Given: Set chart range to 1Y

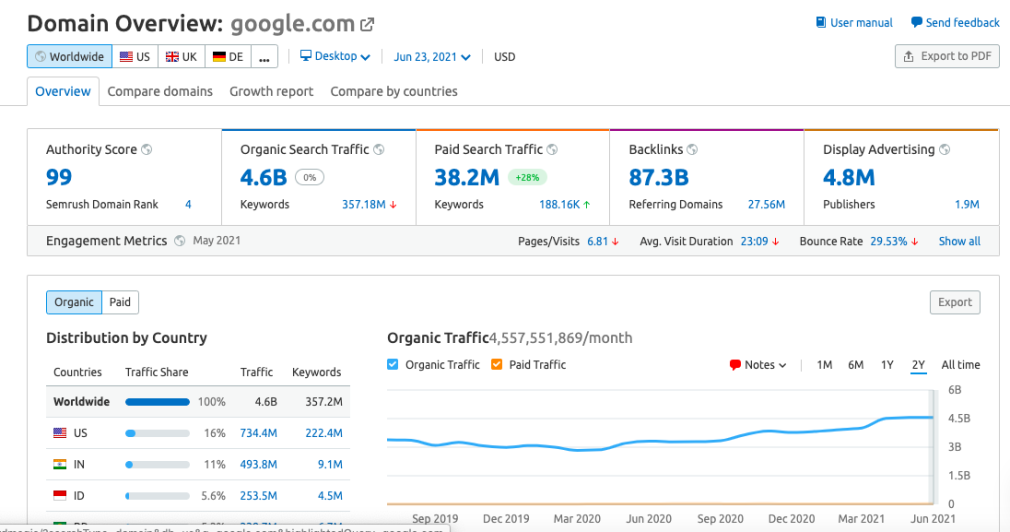Looking at the screenshot, I should (887, 365).
